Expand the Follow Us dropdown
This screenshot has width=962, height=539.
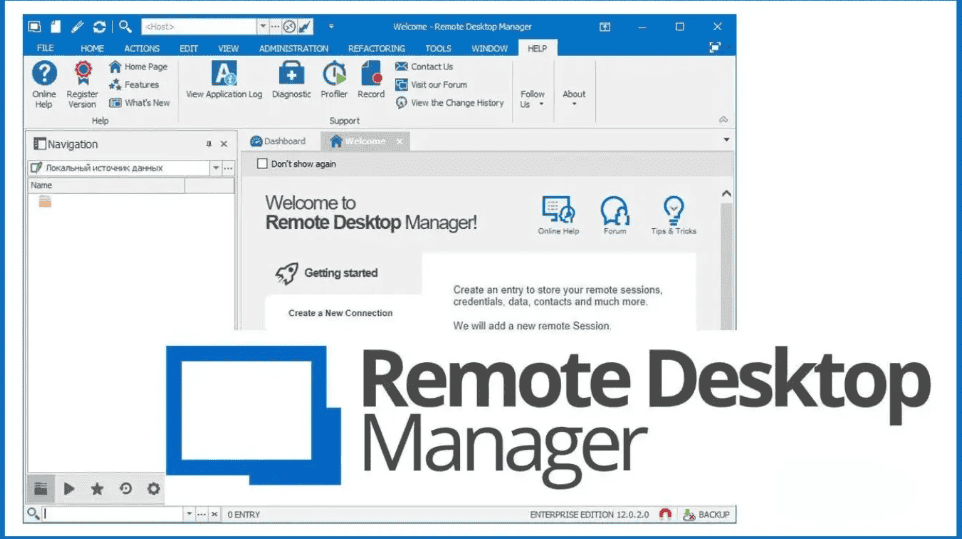tap(533, 98)
